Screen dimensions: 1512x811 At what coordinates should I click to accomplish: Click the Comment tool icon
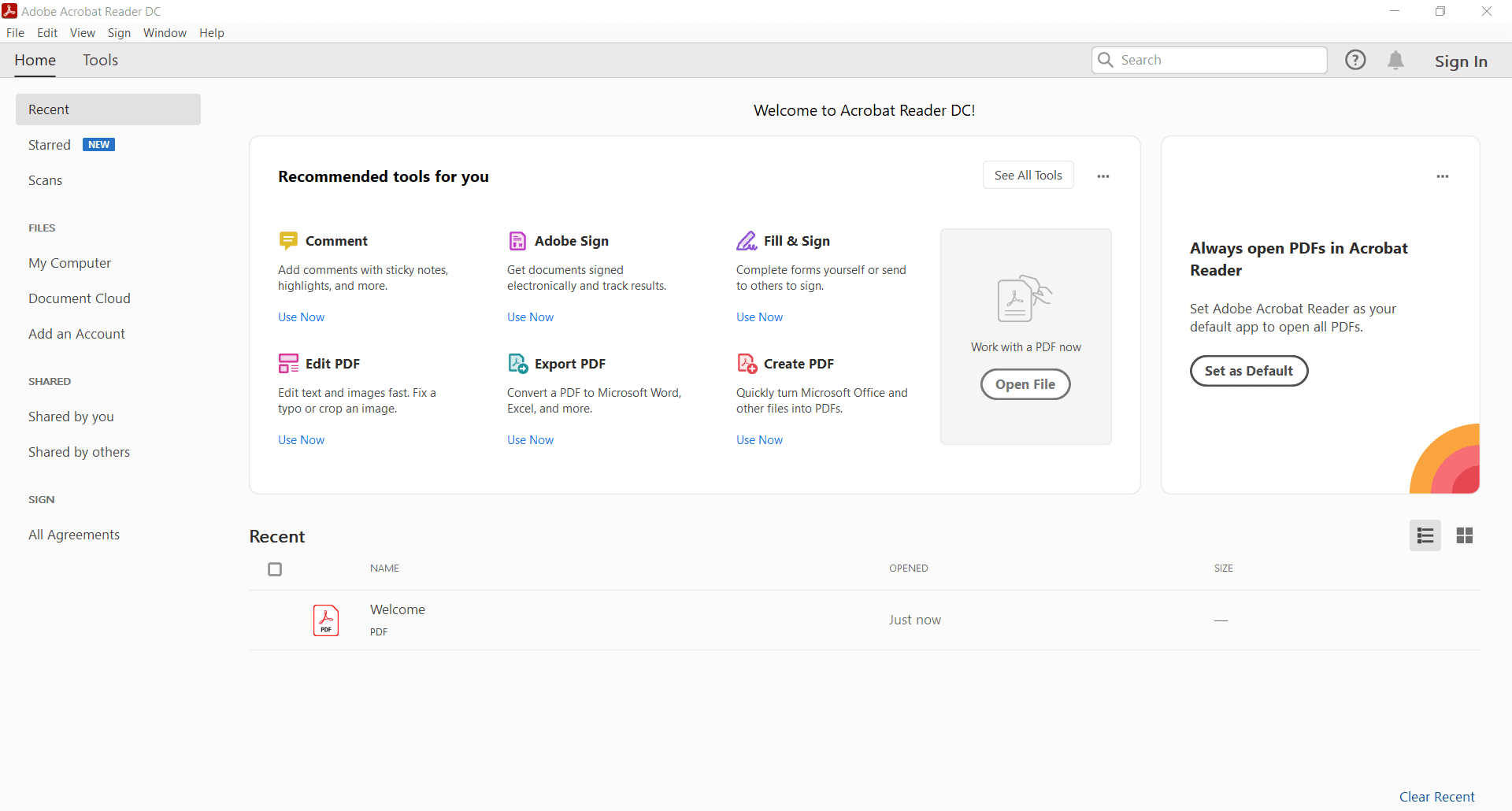(x=288, y=240)
